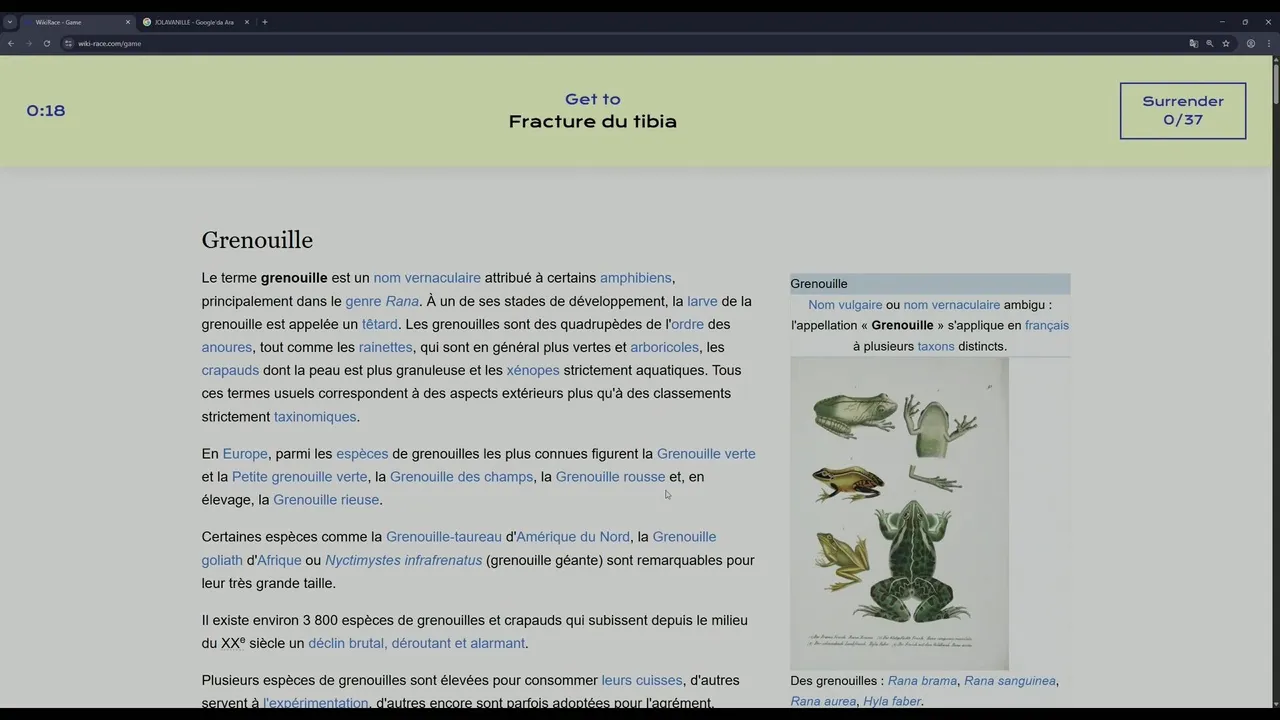This screenshot has height=720, width=1280.
Task: Reload the wiki-race page
Action: click(47, 43)
